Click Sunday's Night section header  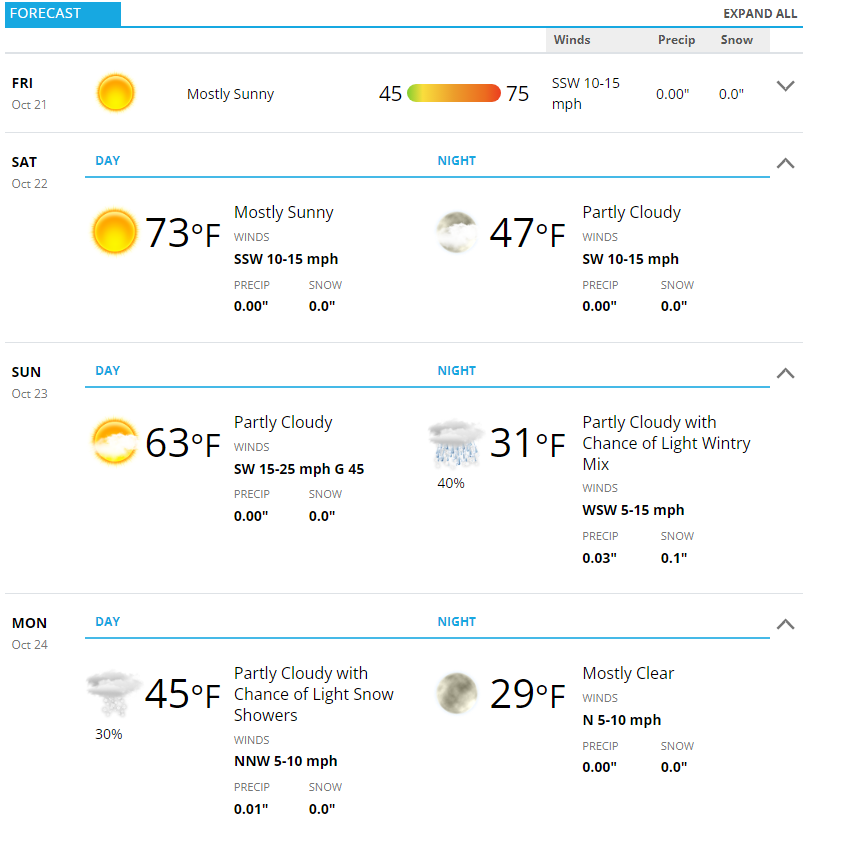click(x=456, y=371)
